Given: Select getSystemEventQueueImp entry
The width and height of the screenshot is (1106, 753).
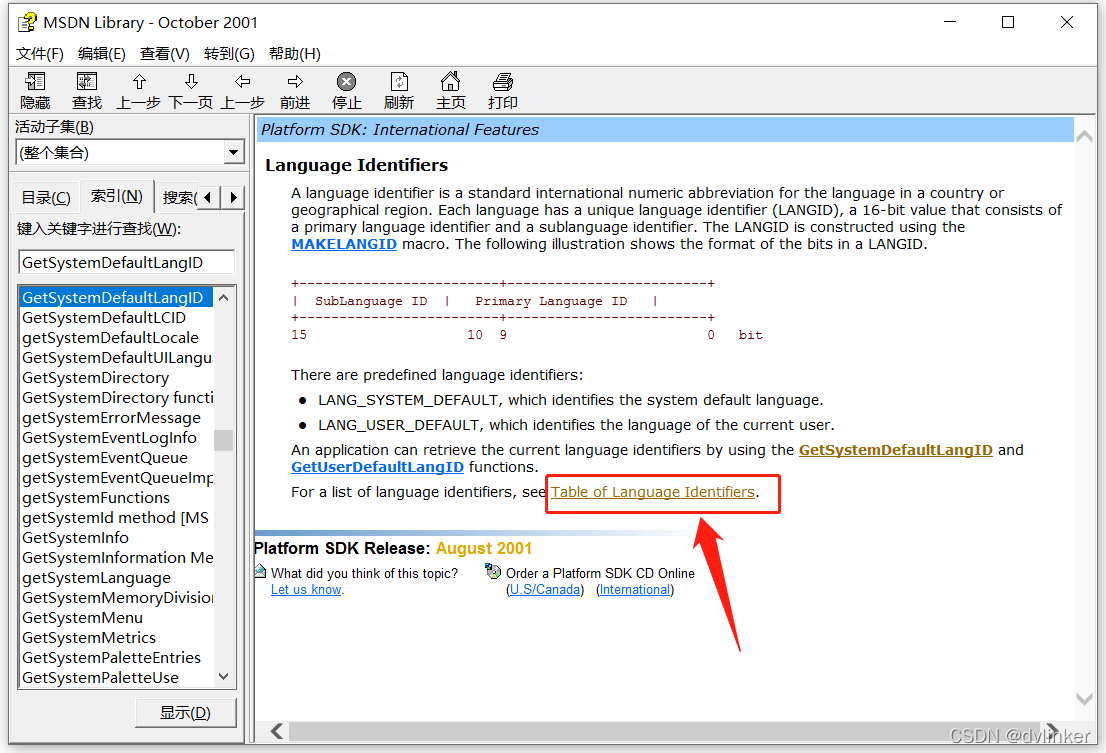Looking at the screenshot, I should 116,478.
